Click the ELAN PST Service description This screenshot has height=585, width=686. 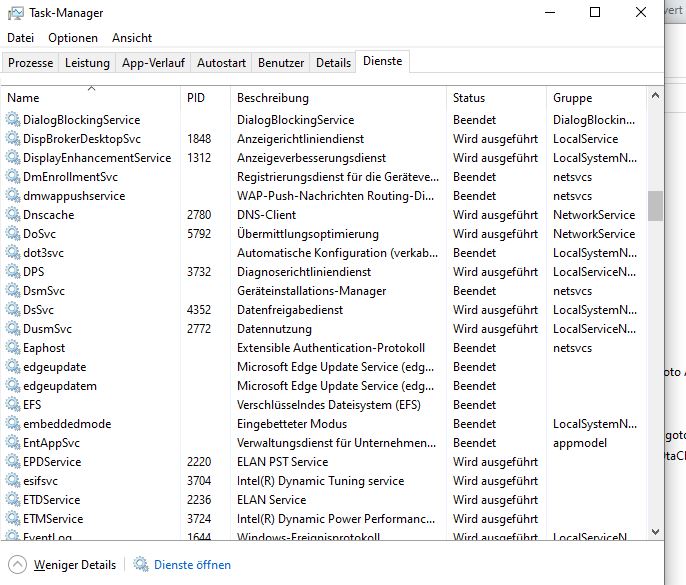pos(283,462)
